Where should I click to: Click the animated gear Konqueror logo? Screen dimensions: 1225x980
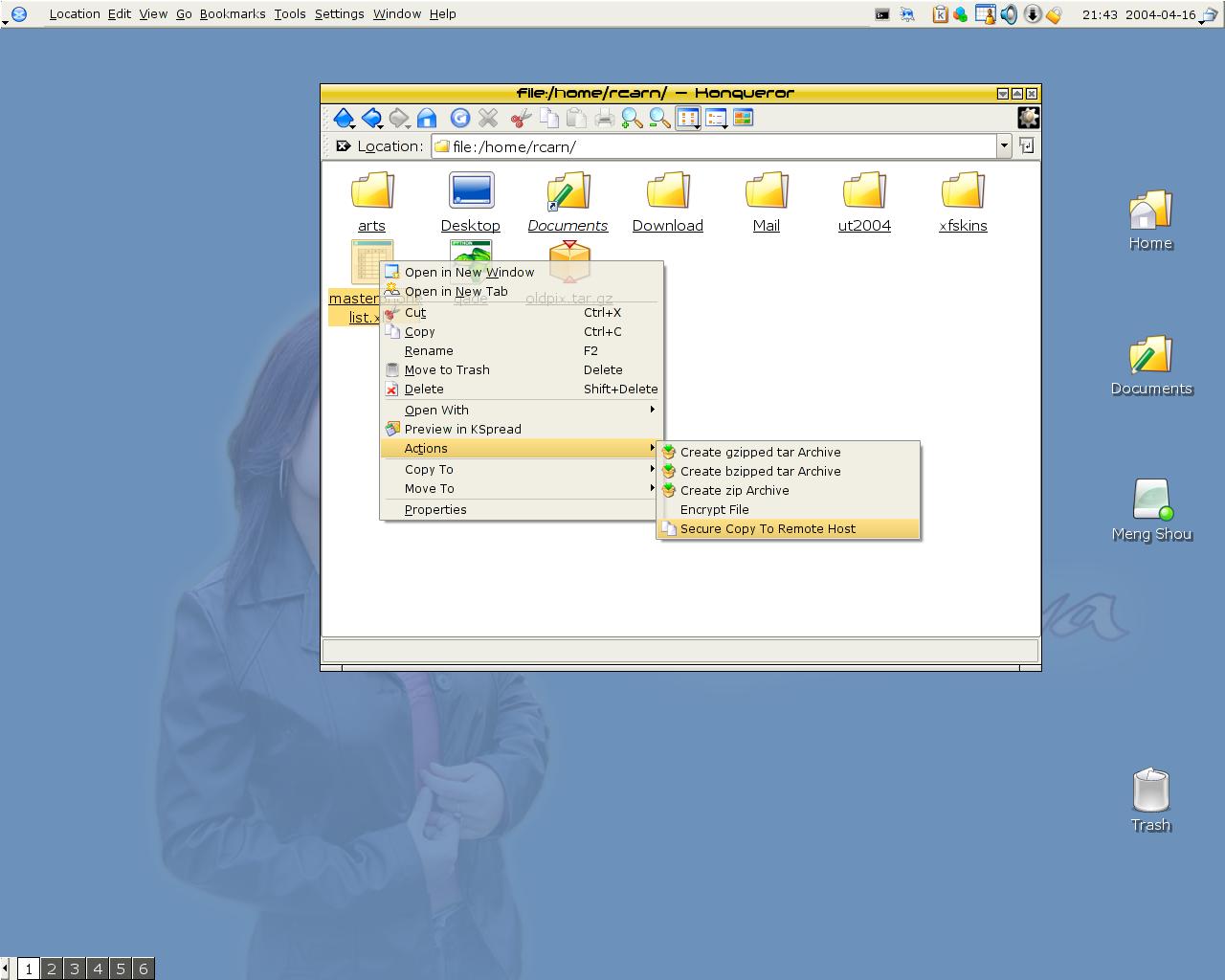click(x=1028, y=118)
